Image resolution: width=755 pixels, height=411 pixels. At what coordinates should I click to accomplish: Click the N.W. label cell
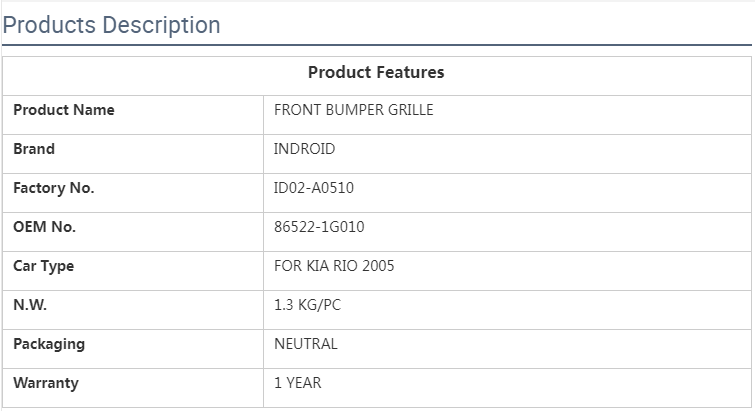[x=30, y=305]
